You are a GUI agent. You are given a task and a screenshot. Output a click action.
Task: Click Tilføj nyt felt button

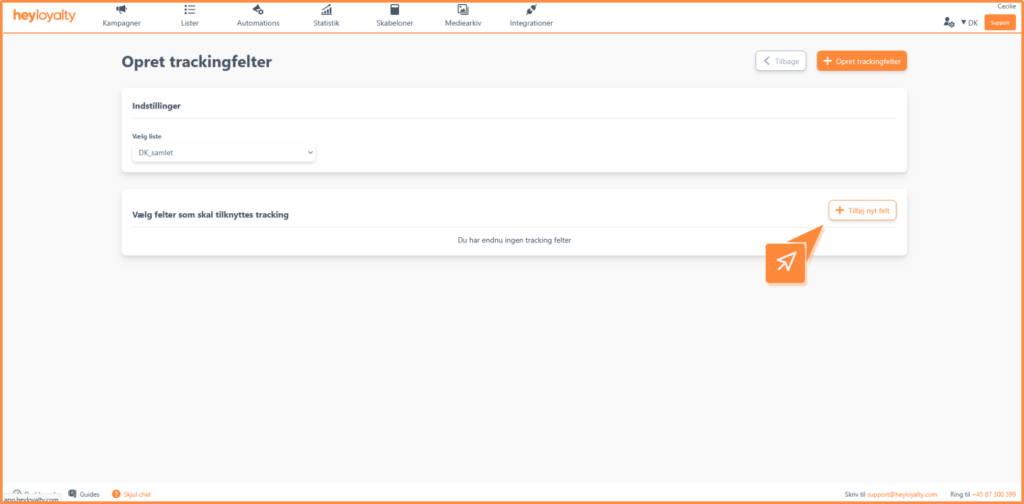pyautogui.click(x=862, y=210)
